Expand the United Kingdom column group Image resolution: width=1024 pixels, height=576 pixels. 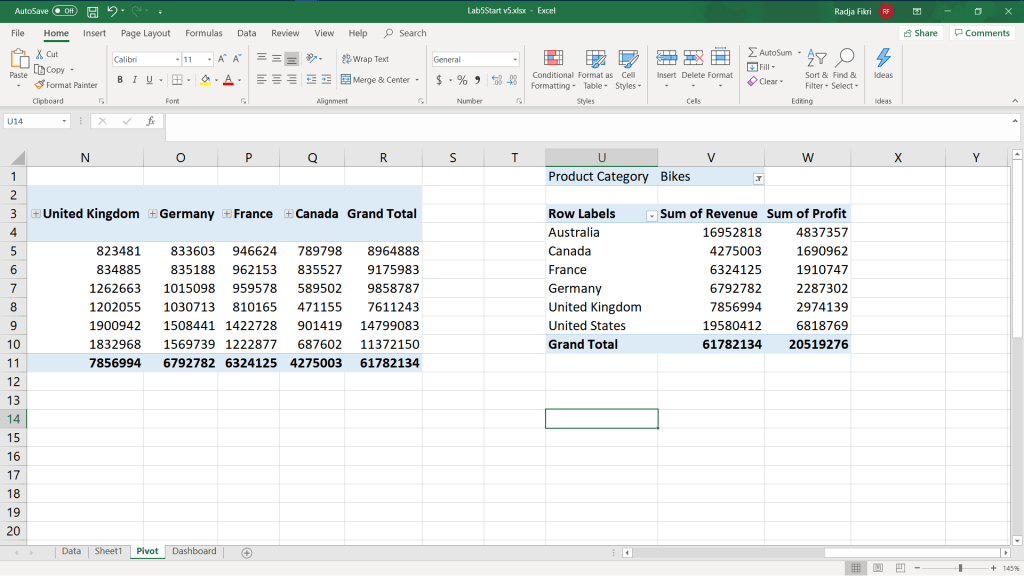(x=36, y=214)
